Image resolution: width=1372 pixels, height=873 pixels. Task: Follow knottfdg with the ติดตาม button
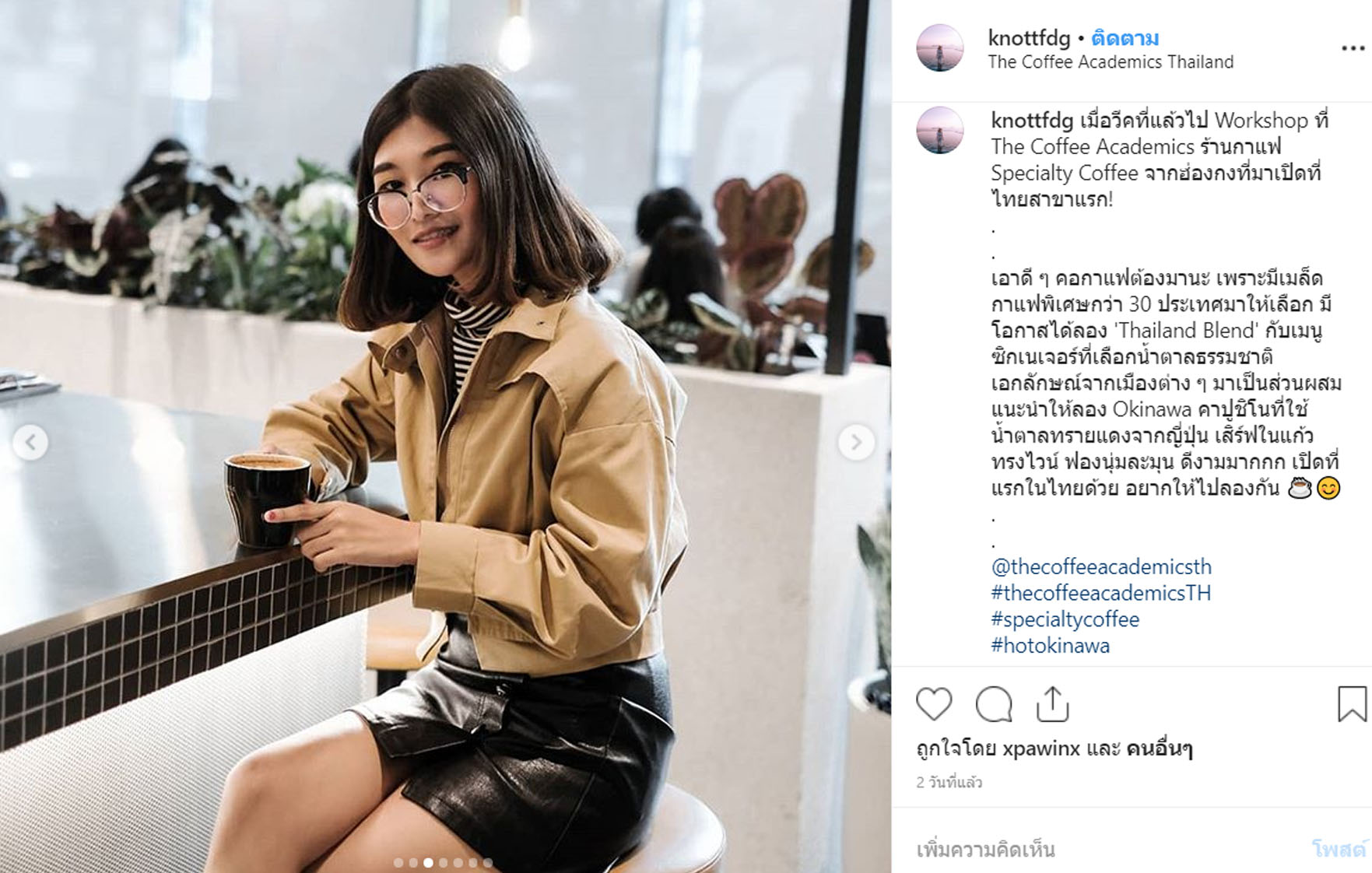1125,37
